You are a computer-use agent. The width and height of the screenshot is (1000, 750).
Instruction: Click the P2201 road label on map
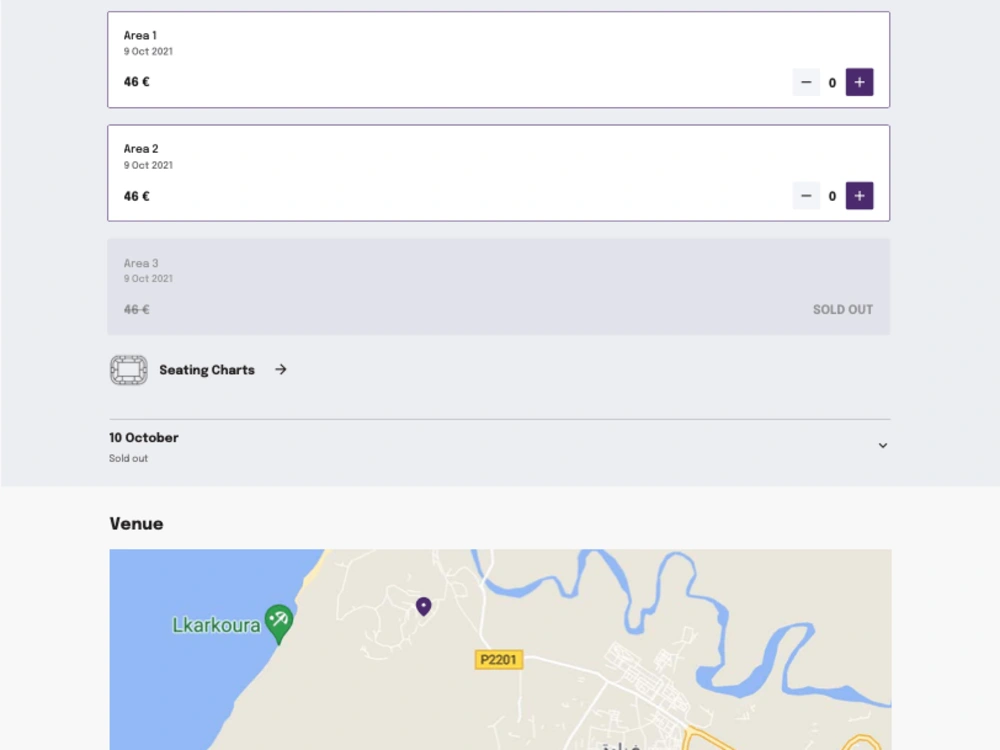tap(499, 659)
